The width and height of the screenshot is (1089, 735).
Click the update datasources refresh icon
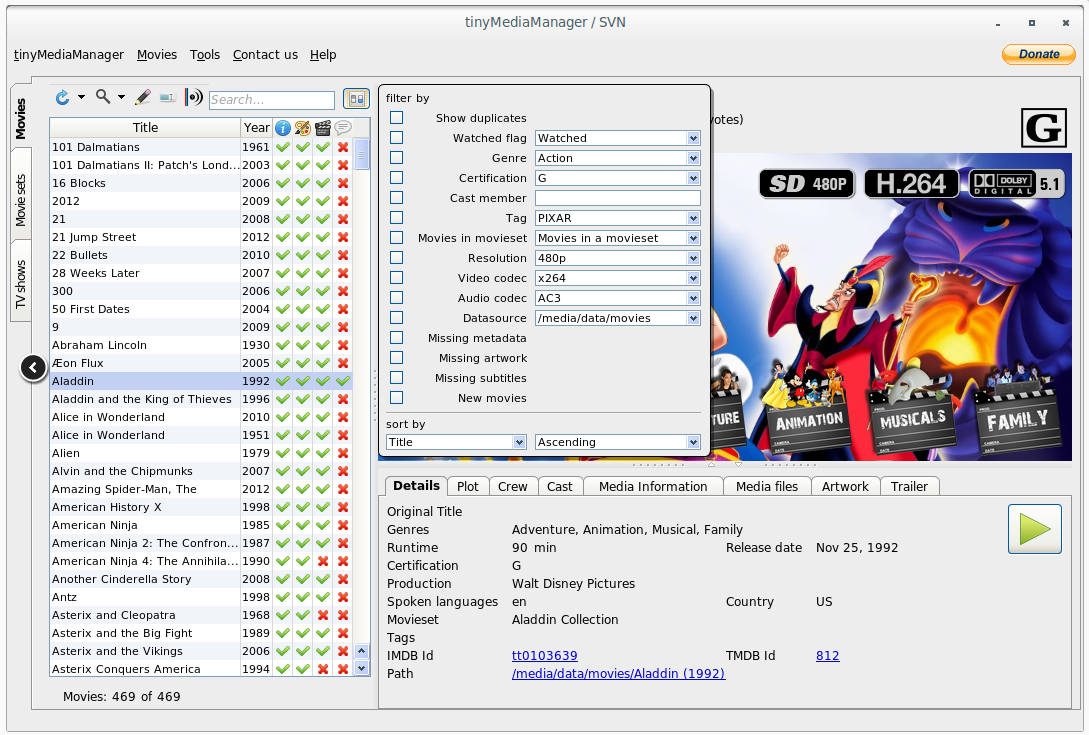click(x=63, y=97)
